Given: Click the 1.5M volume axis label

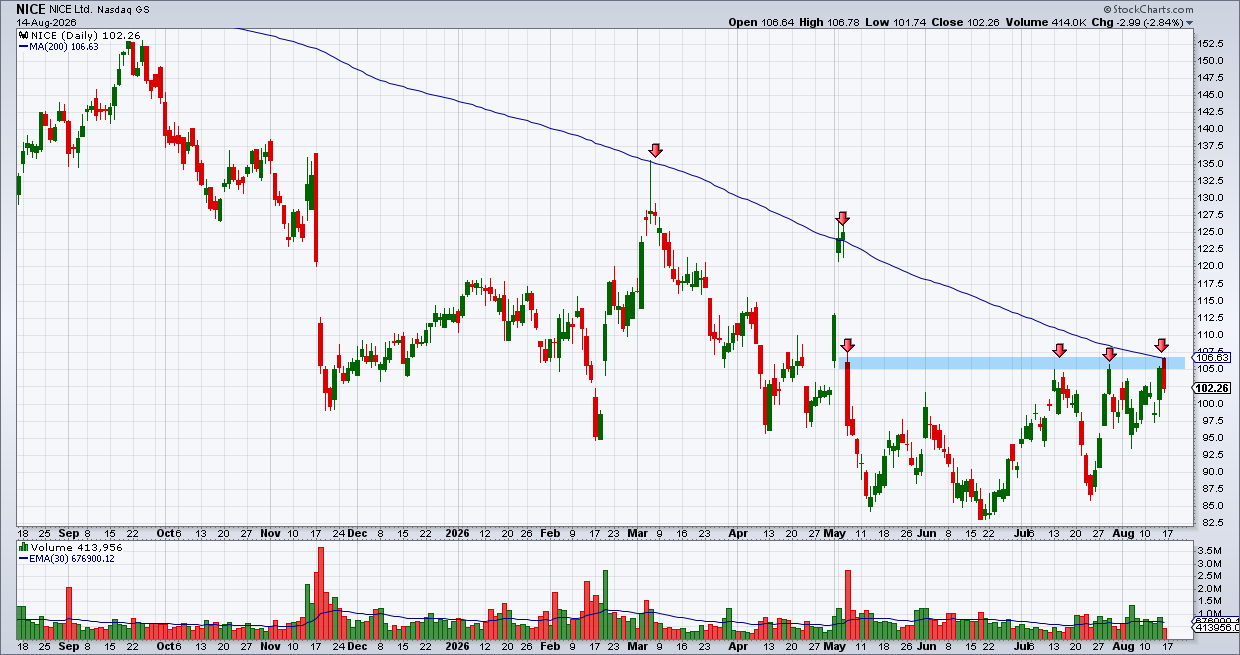Looking at the screenshot, I should click(1208, 601).
